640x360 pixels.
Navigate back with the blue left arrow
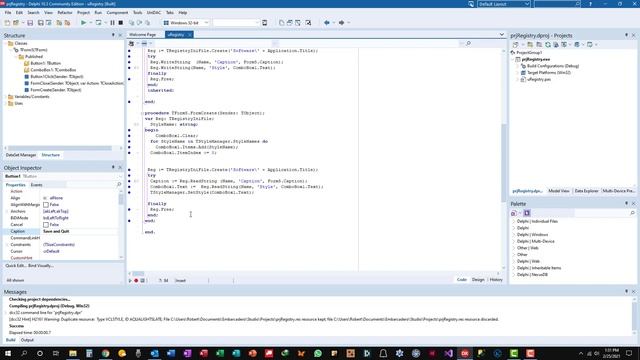327,23
